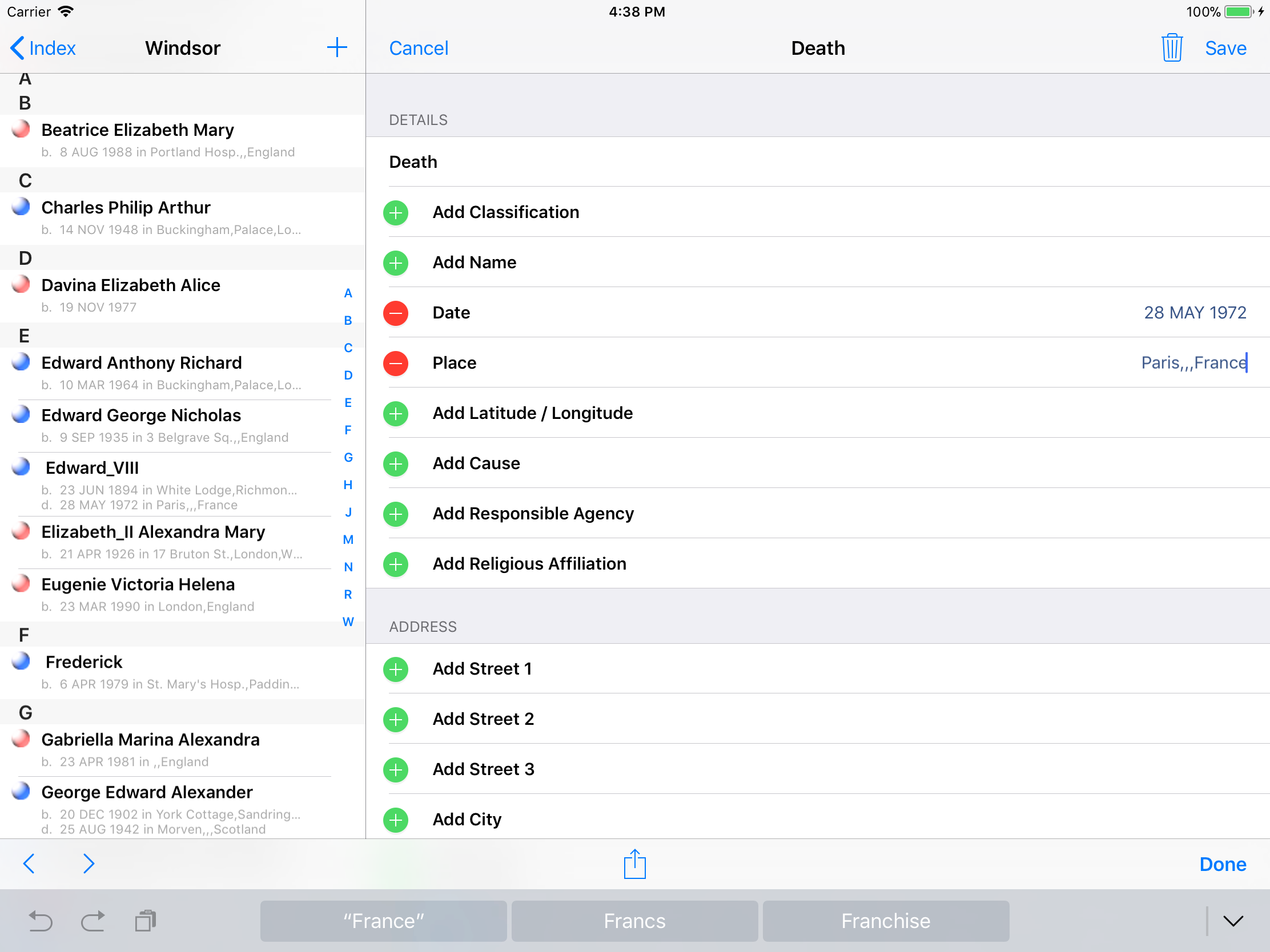Tap the Place field Paris,,,France
This screenshot has width=1270, height=952.
[1193, 363]
